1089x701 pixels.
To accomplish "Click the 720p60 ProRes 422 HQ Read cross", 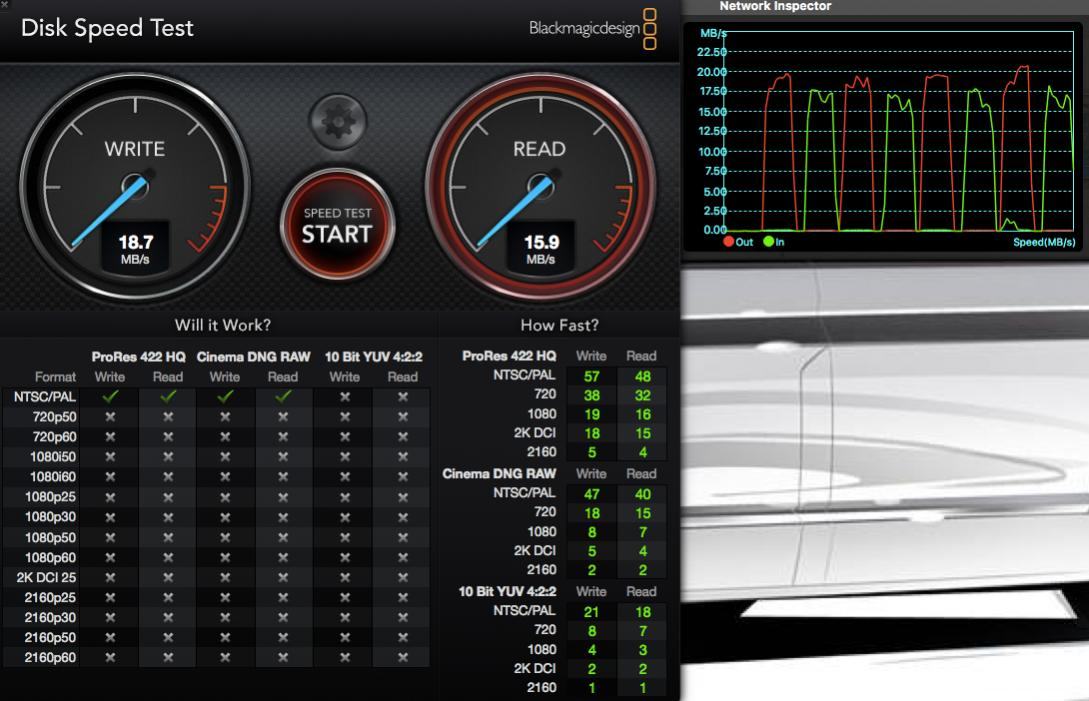I will pos(168,437).
